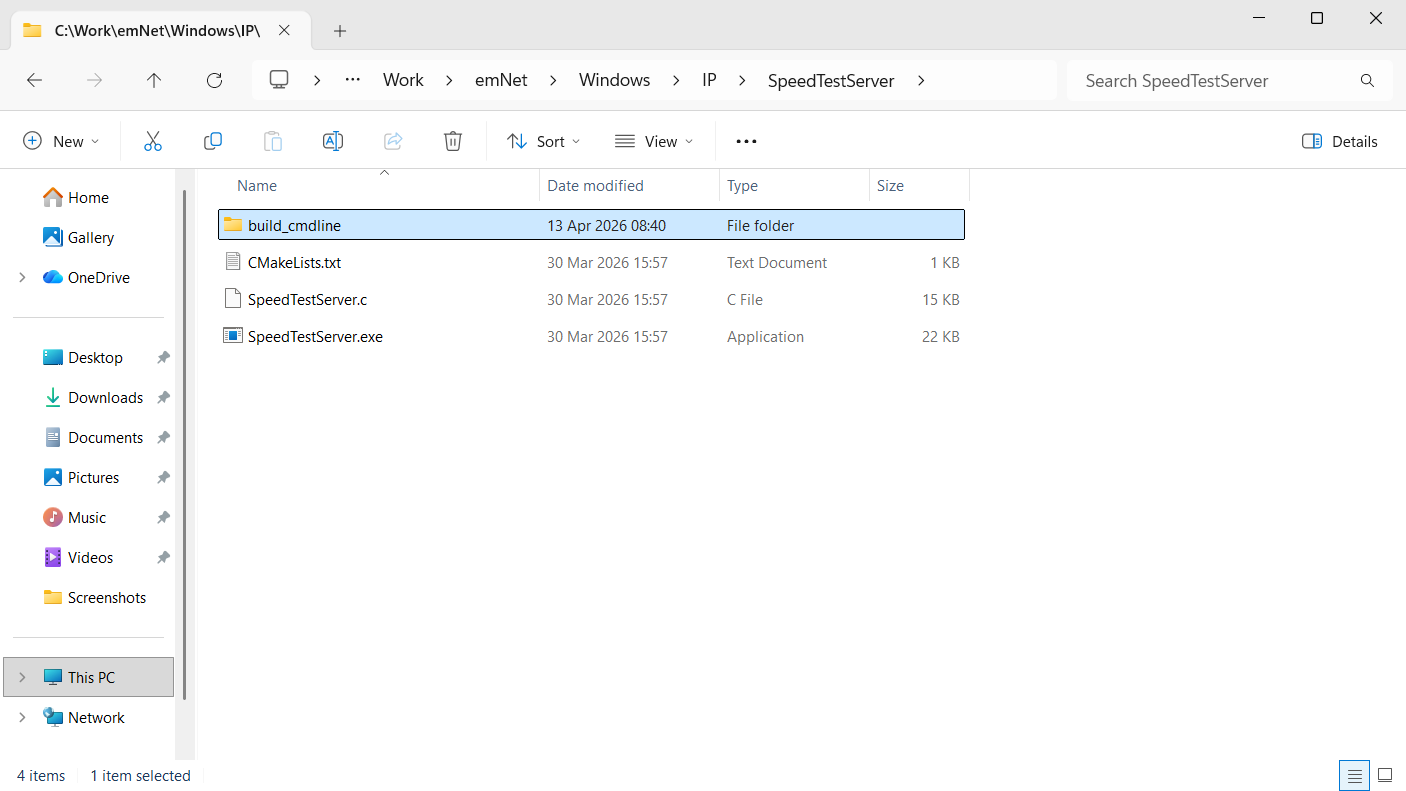
Task: Open the New item menu
Action: coord(60,141)
